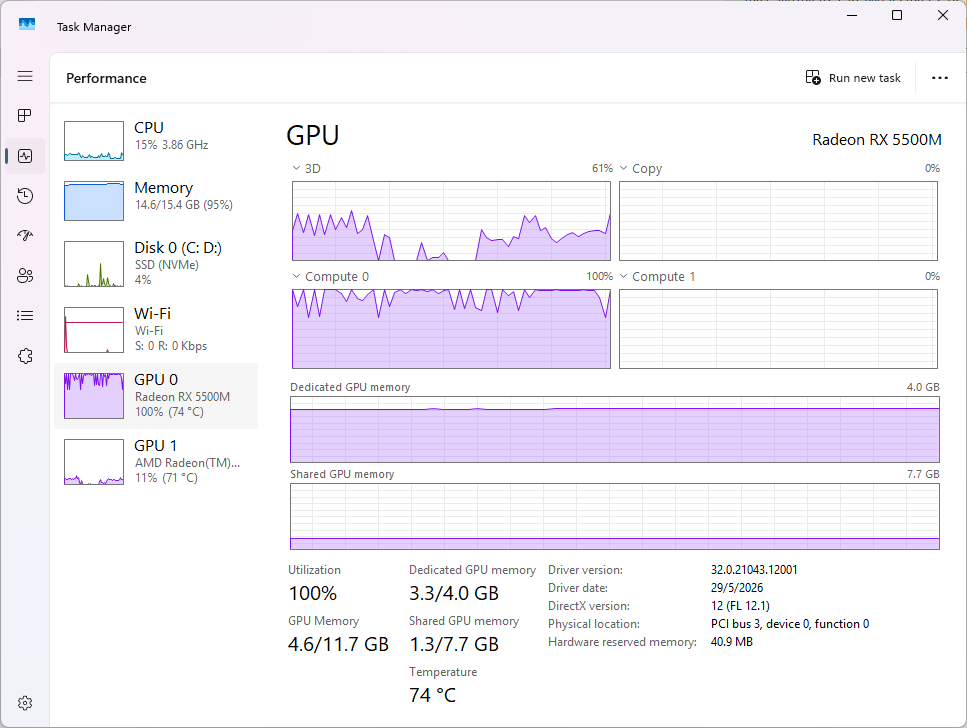Click the large GPU heading
Viewport: 967px width, 728px height.
(x=313, y=135)
